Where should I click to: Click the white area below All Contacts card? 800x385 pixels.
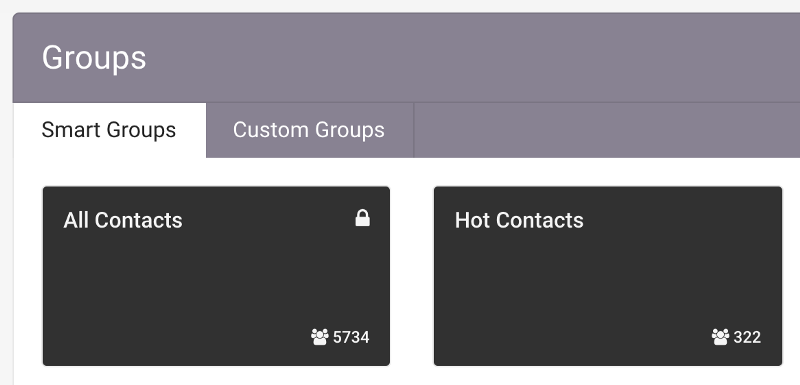216,376
